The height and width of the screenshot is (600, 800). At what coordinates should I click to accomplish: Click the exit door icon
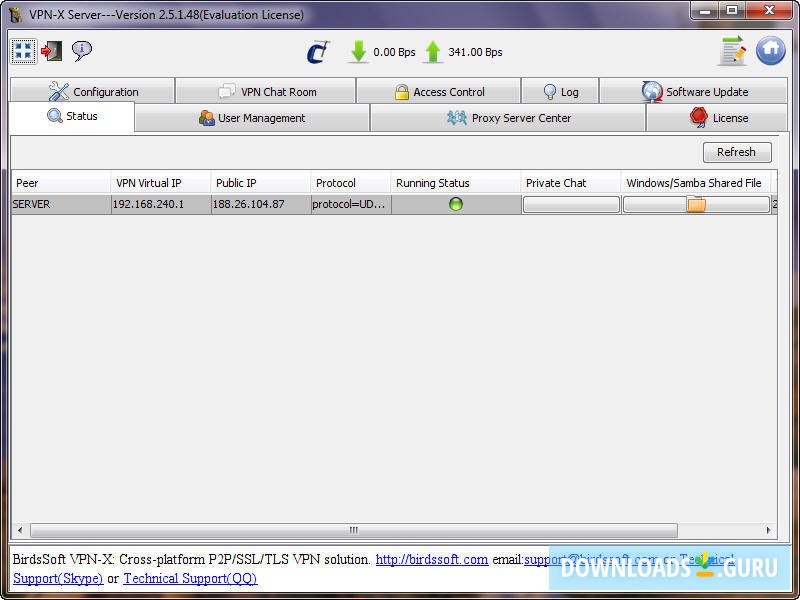click(x=52, y=51)
